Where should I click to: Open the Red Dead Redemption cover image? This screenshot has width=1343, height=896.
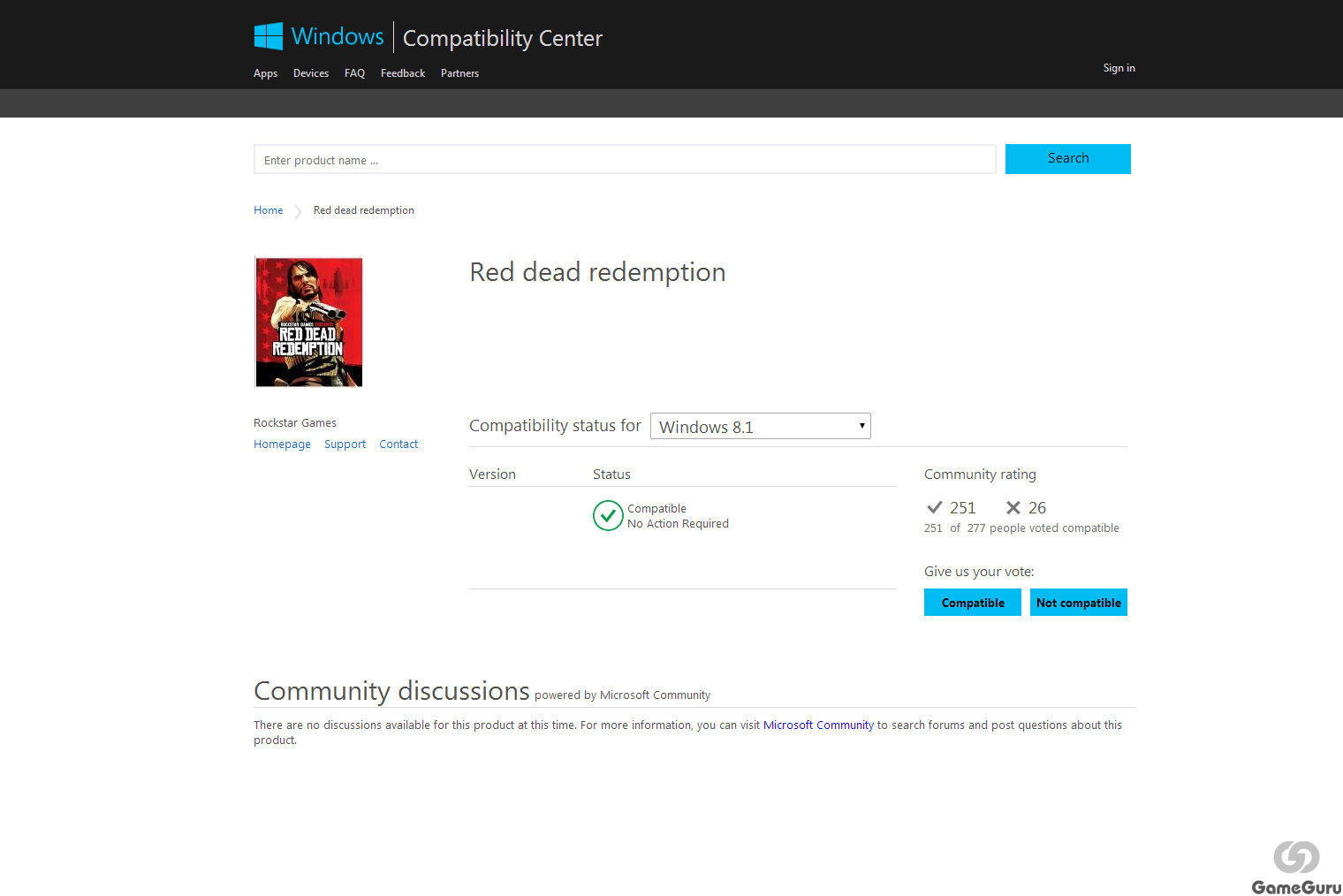pyautogui.click(x=308, y=322)
